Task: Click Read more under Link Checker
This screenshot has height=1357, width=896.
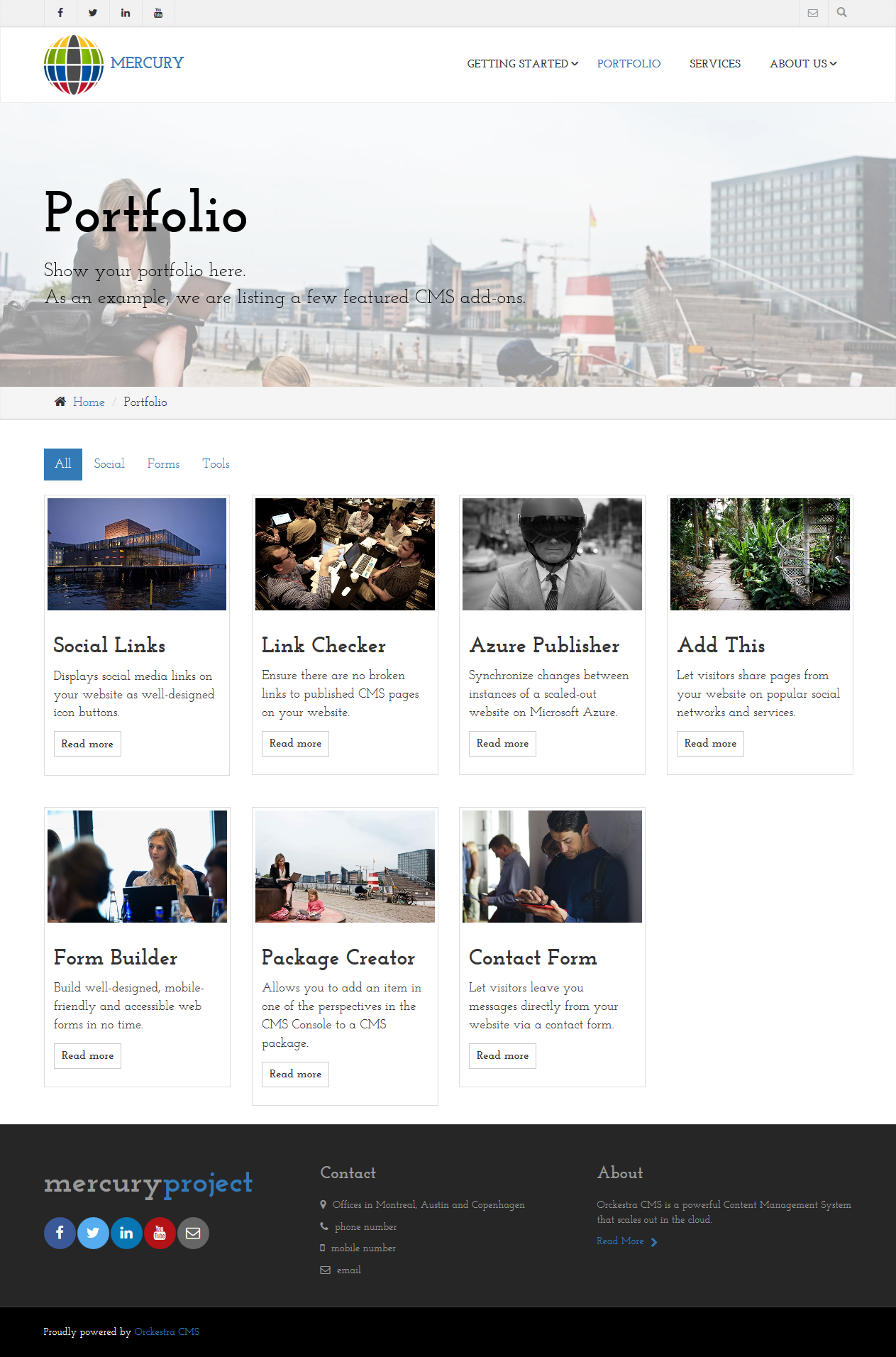Action: [295, 744]
